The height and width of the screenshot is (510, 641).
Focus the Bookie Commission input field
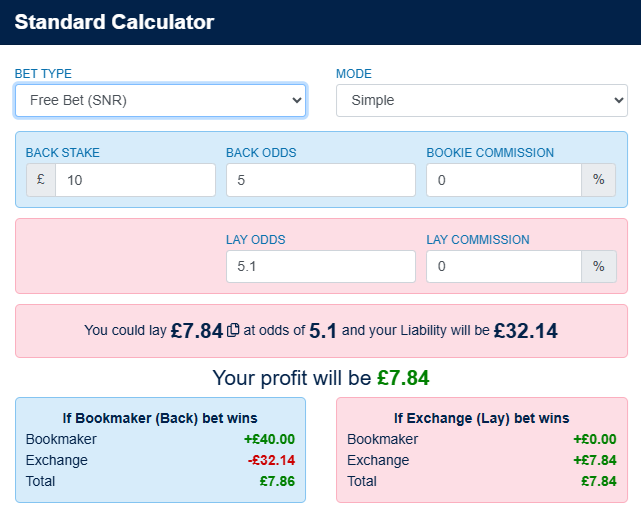[x=504, y=180]
